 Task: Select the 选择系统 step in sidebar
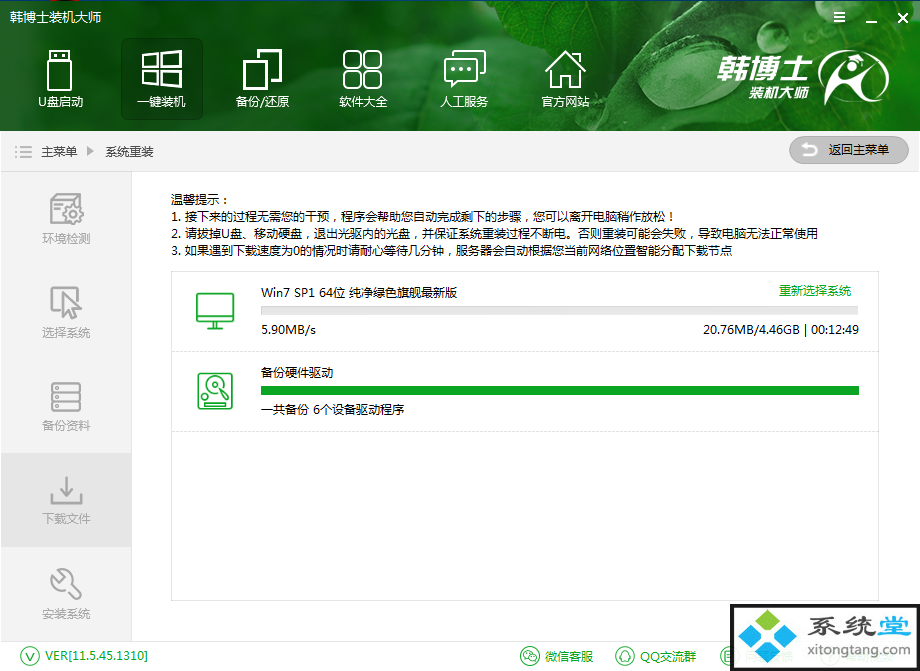coord(66,312)
